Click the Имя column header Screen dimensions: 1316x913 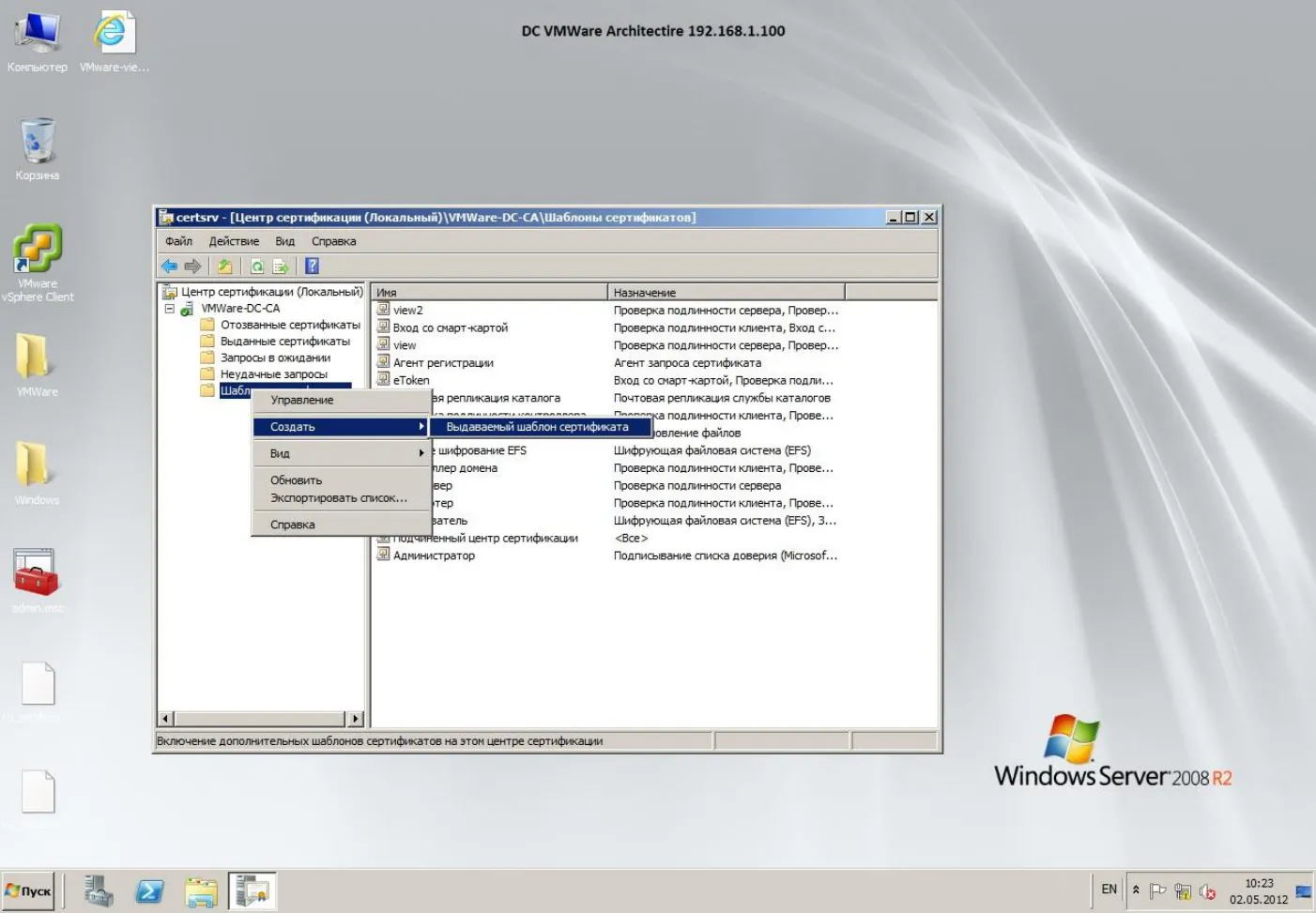(x=489, y=292)
